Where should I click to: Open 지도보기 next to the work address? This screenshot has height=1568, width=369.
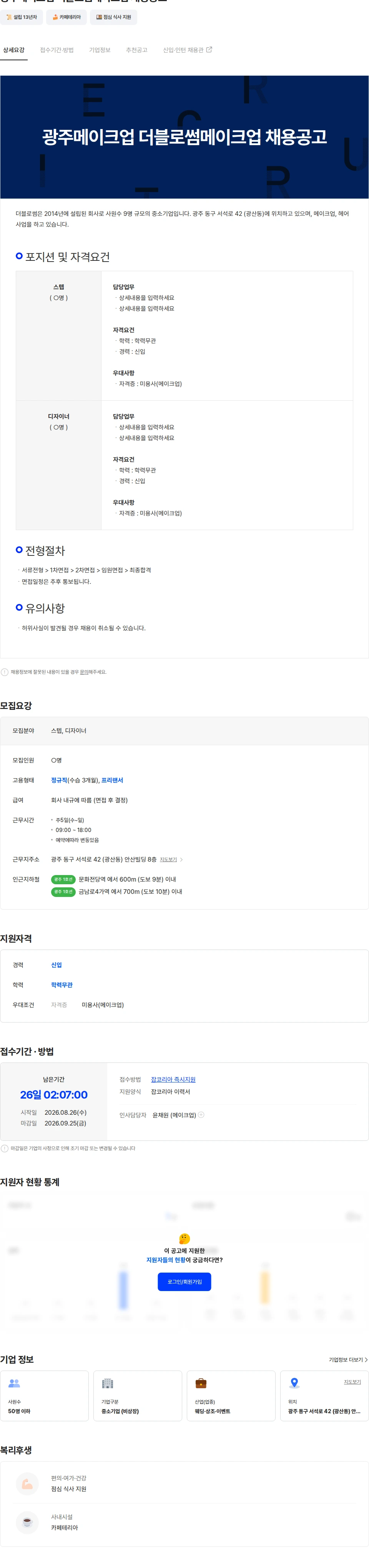tap(168, 859)
